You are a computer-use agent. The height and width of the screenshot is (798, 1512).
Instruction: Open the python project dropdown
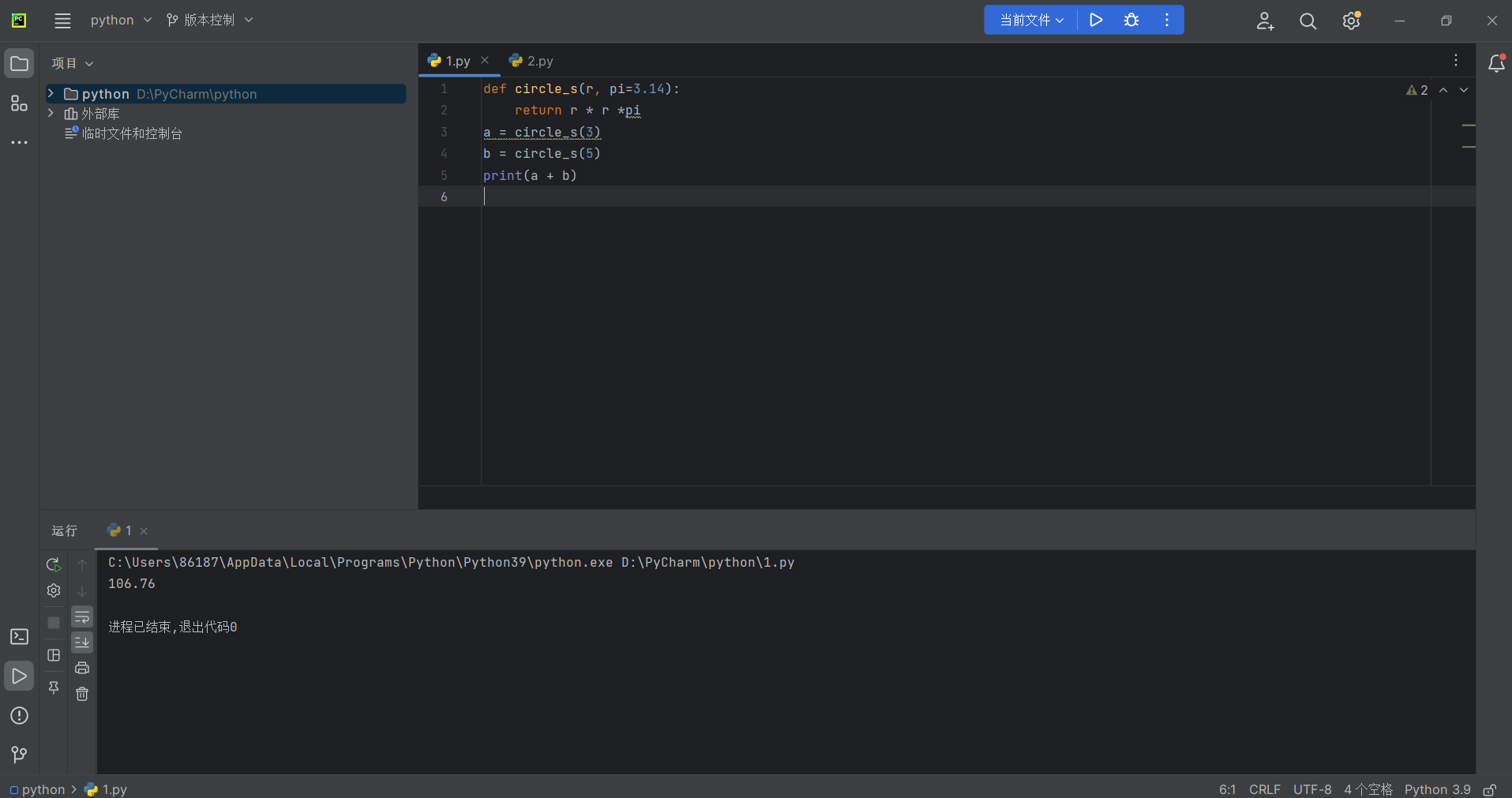[121, 21]
